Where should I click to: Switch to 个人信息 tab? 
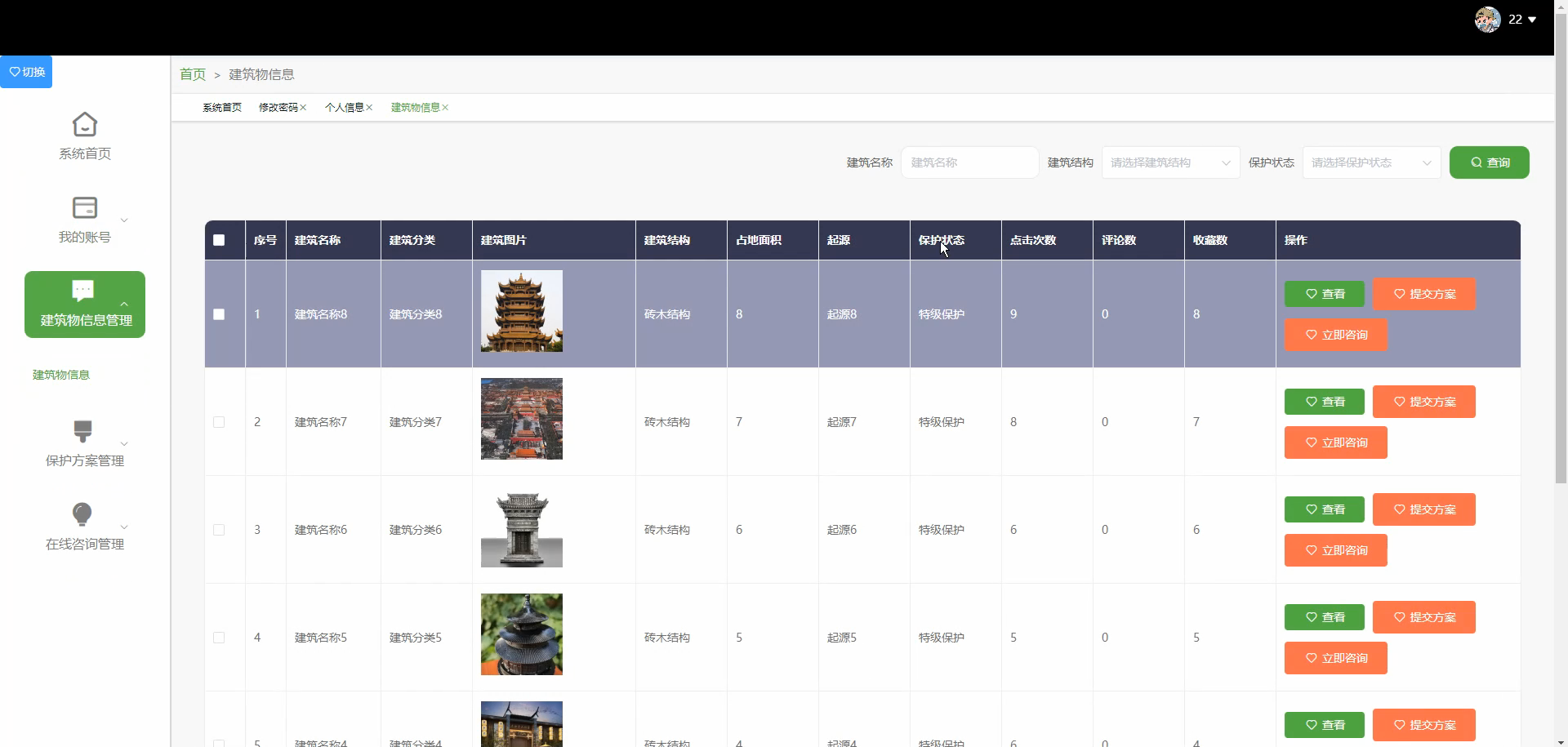click(x=345, y=108)
